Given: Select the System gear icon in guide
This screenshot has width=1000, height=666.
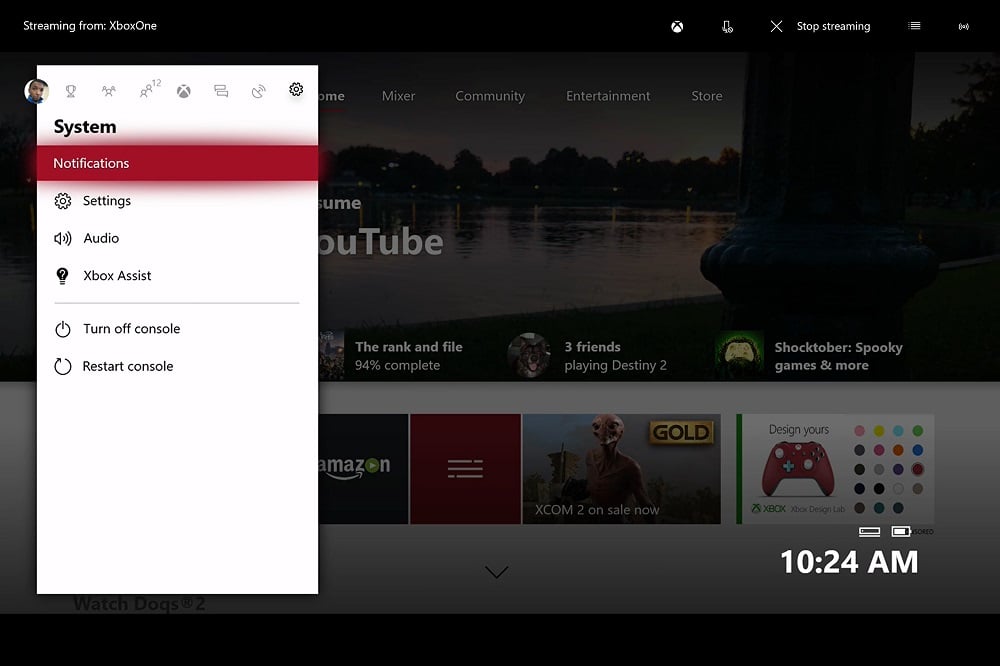Looking at the screenshot, I should [296, 90].
